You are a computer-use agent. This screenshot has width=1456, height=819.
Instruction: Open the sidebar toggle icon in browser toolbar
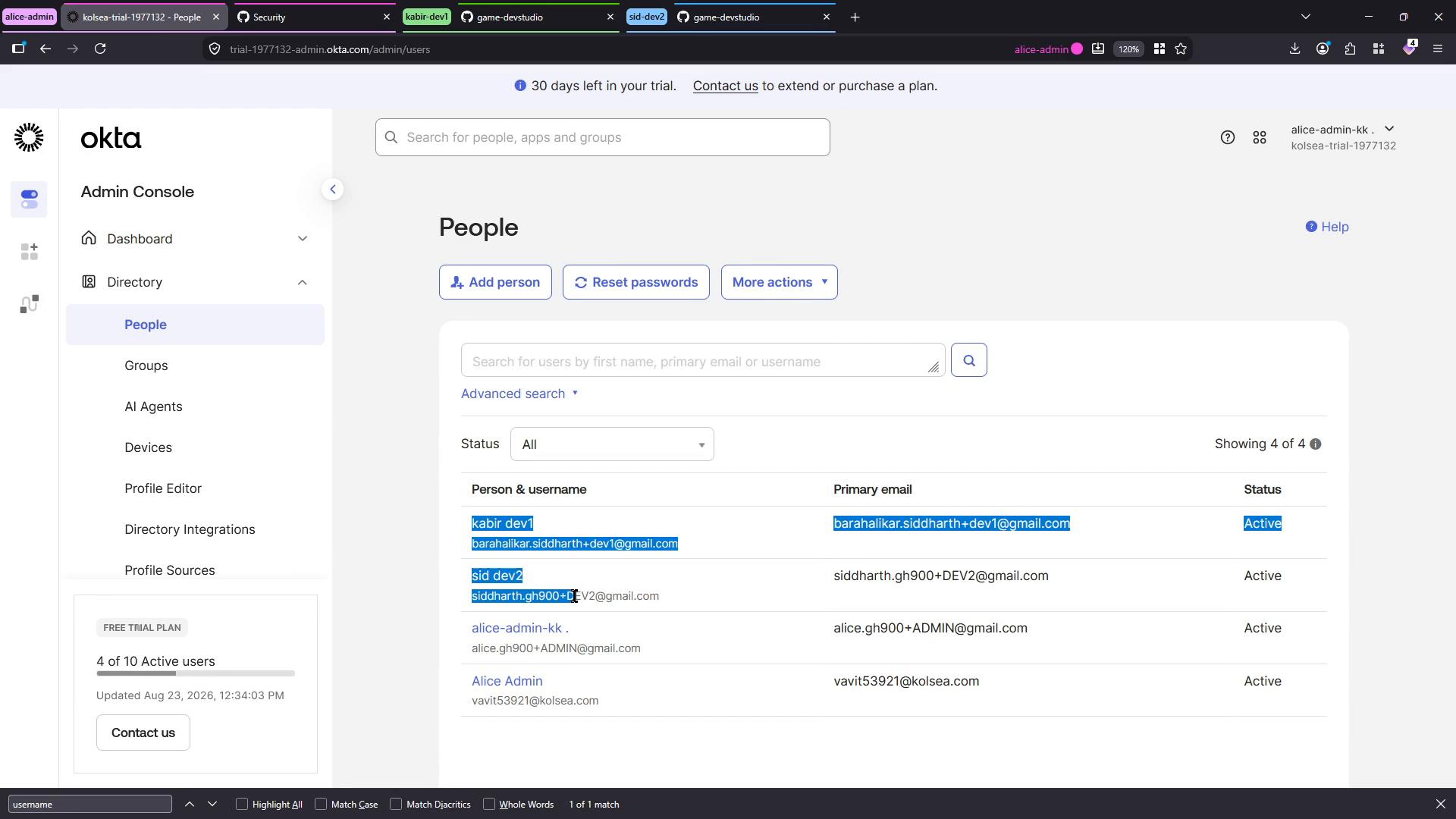[18, 49]
